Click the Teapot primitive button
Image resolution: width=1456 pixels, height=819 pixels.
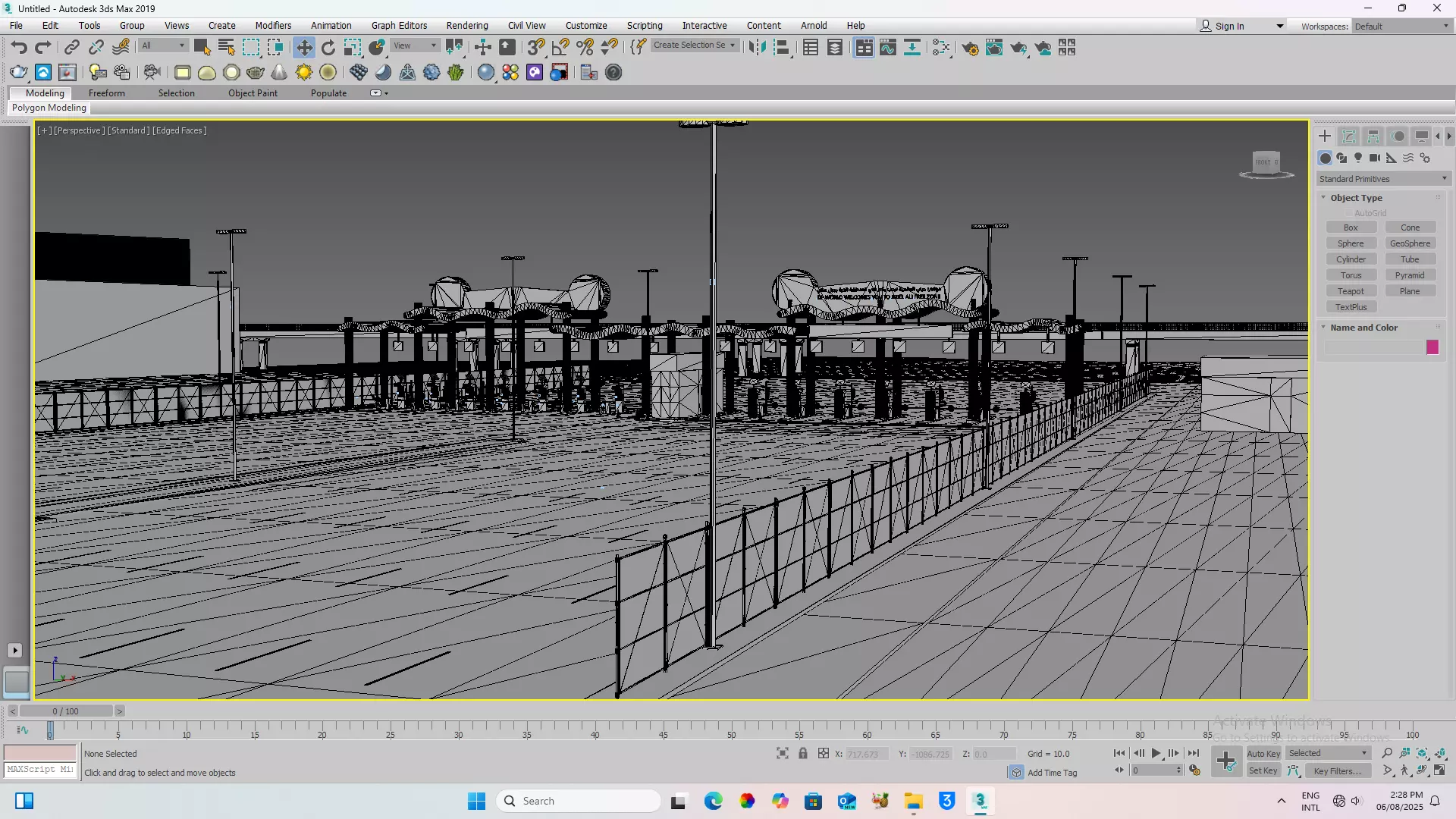click(1351, 291)
